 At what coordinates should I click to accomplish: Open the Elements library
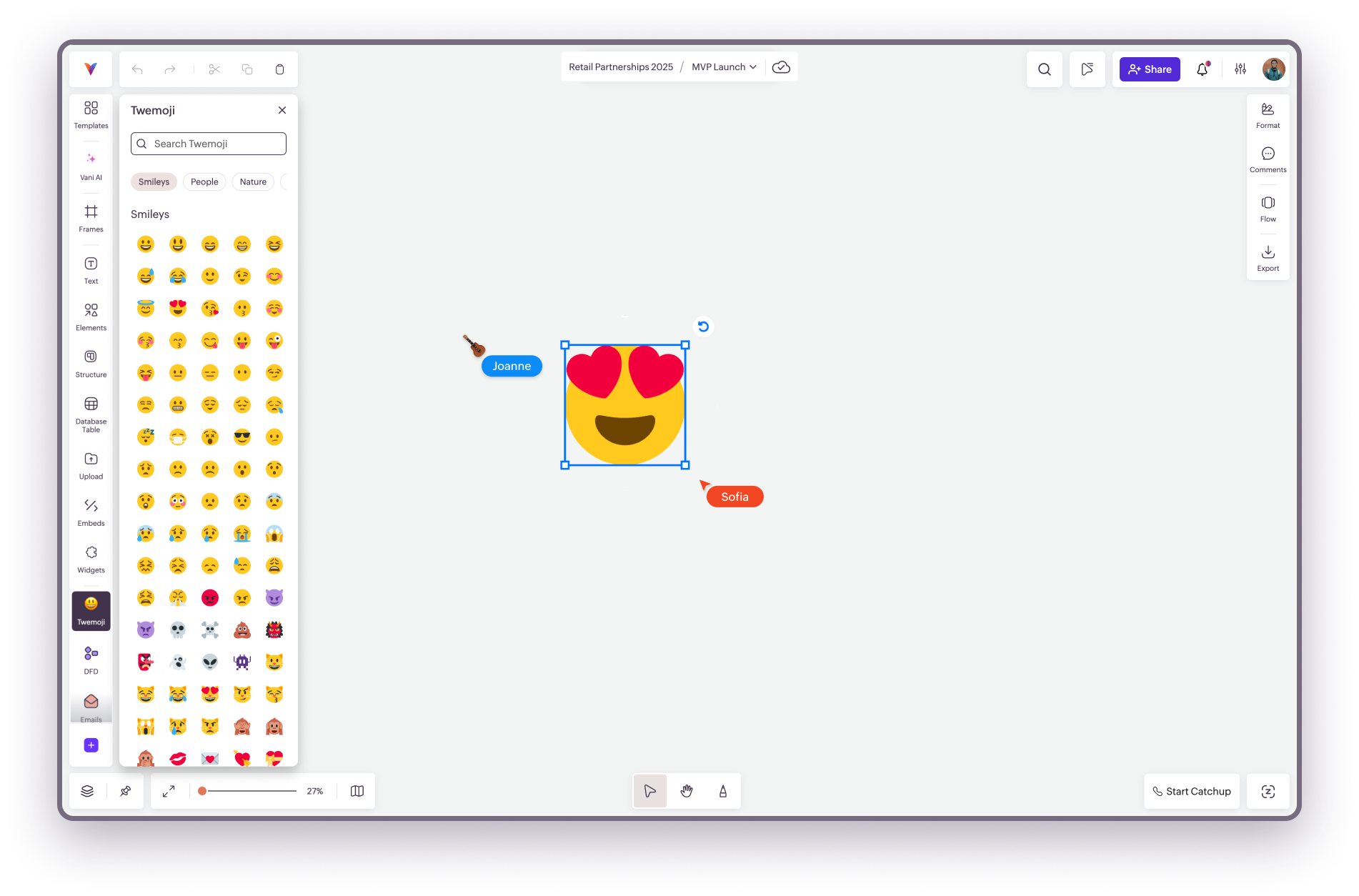pos(91,317)
